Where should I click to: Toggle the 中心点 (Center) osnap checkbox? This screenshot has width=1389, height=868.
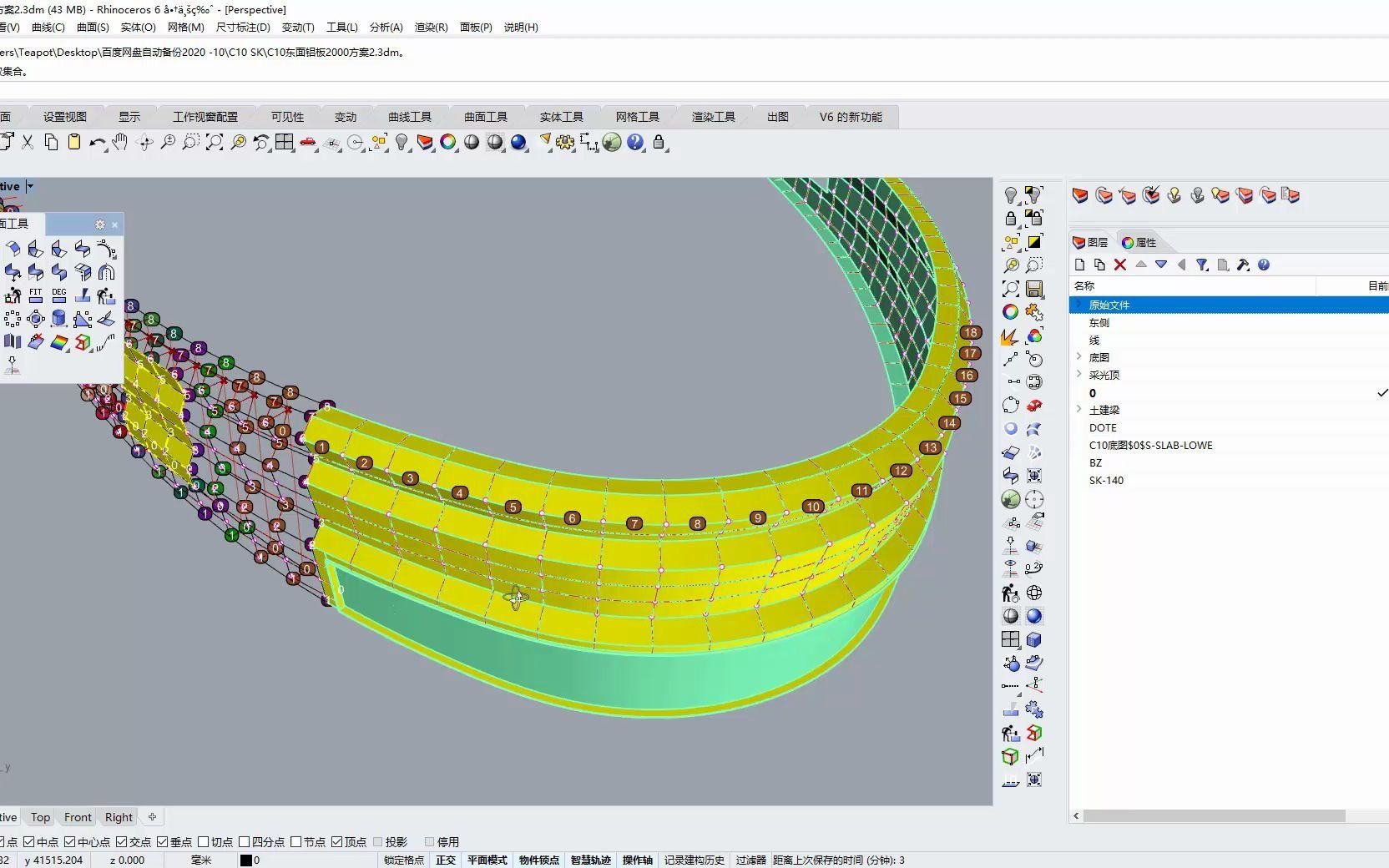coord(70,842)
